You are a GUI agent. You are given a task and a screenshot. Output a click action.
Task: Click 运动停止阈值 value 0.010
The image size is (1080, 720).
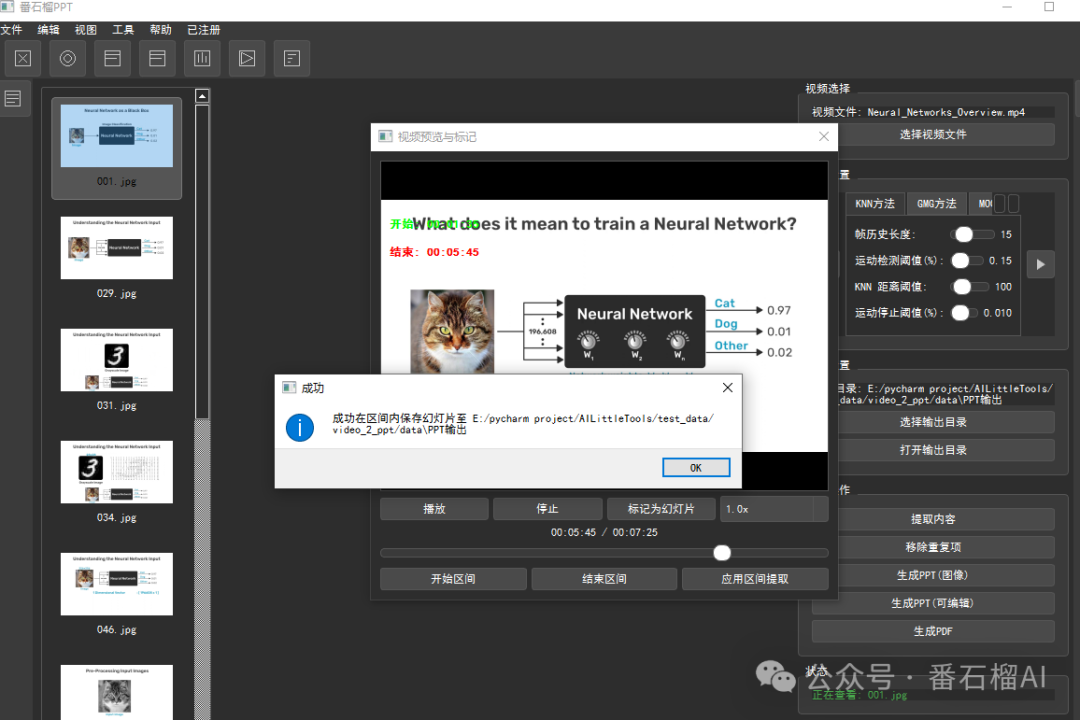(997, 313)
